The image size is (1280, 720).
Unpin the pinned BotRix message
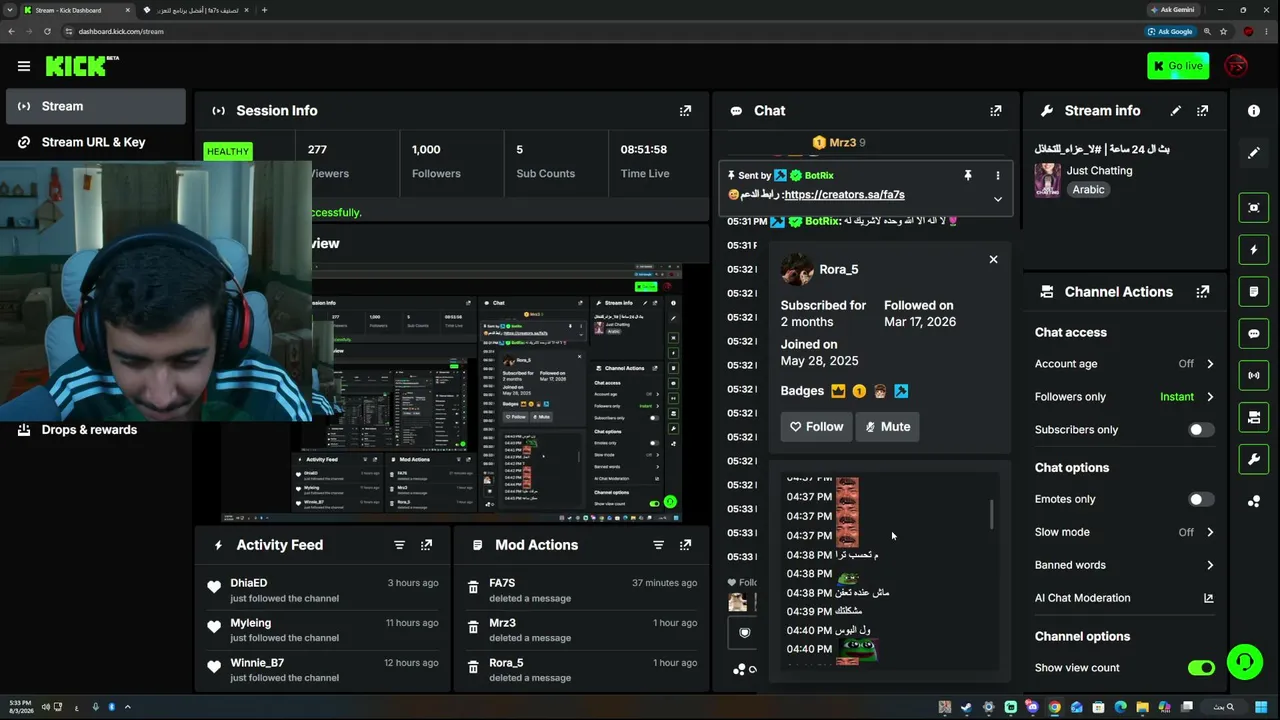pyautogui.click(x=967, y=176)
